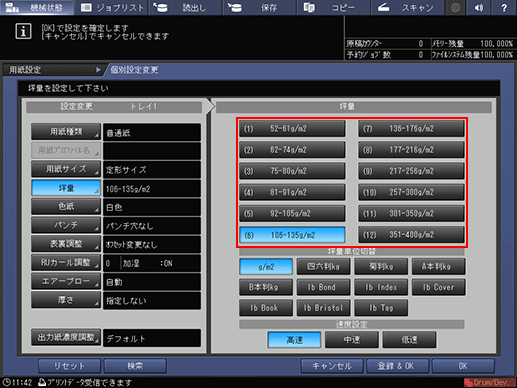Set speed to 低速 low speed
The width and height of the screenshot is (517, 388).
pyautogui.click(x=409, y=340)
